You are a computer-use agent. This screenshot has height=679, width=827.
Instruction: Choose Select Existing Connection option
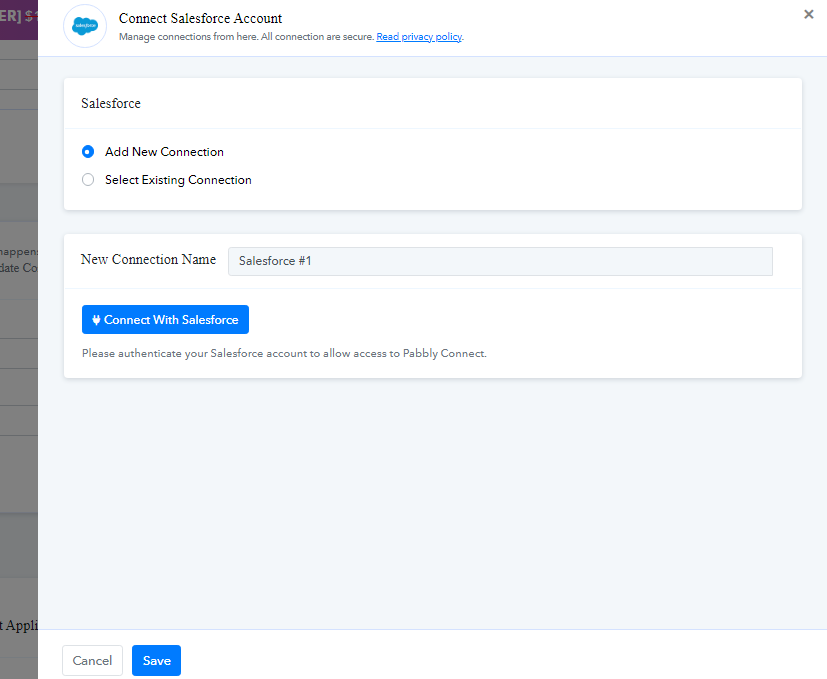(88, 180)
